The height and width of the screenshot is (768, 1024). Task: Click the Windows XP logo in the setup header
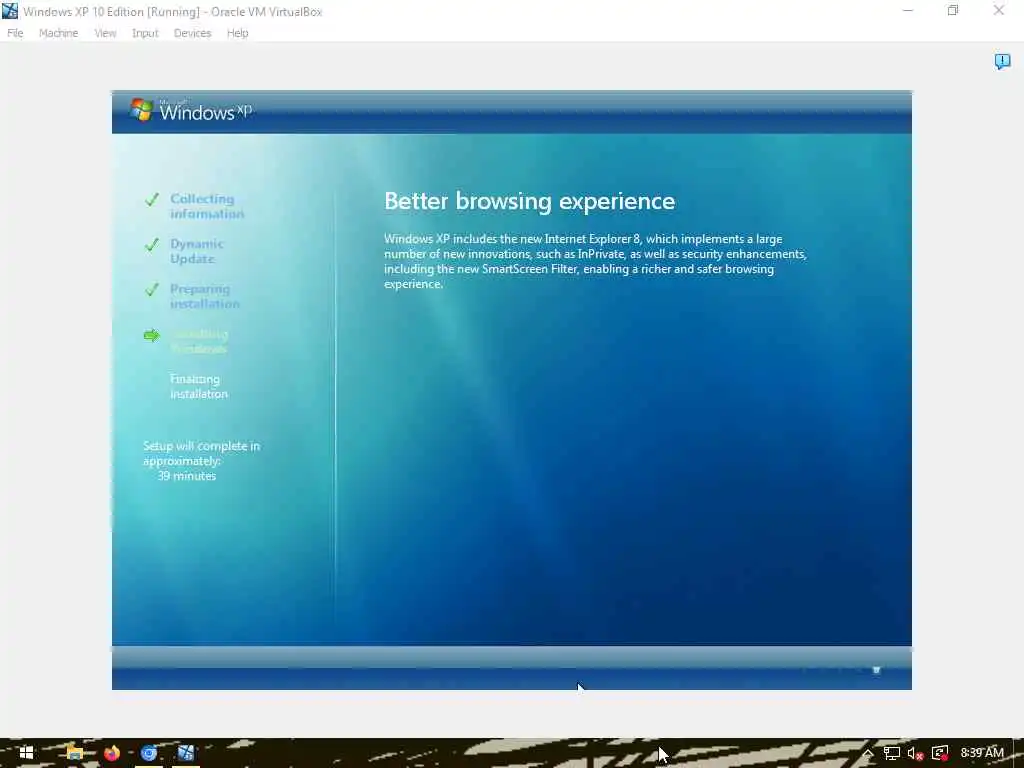190,110
